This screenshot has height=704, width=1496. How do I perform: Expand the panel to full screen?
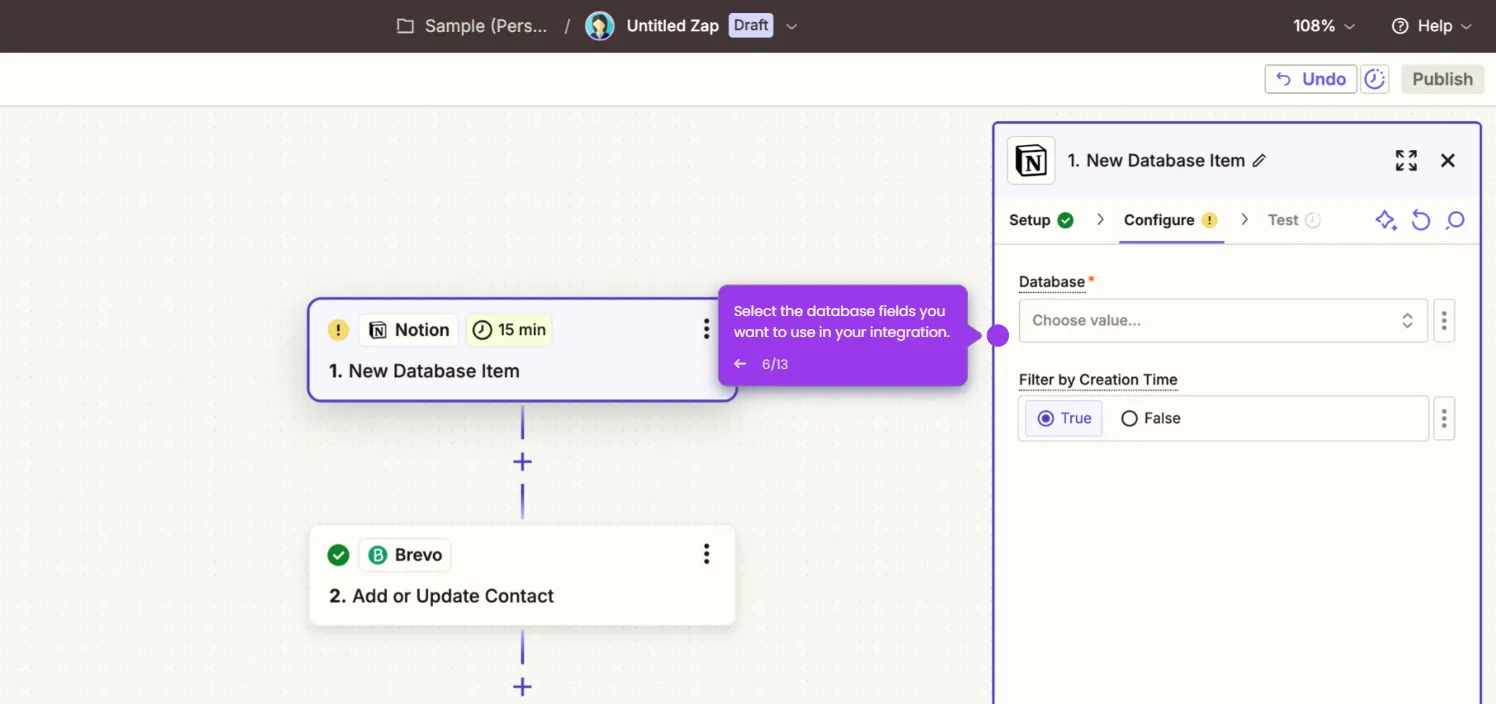pyautogui.click(x=1406, y=161)
